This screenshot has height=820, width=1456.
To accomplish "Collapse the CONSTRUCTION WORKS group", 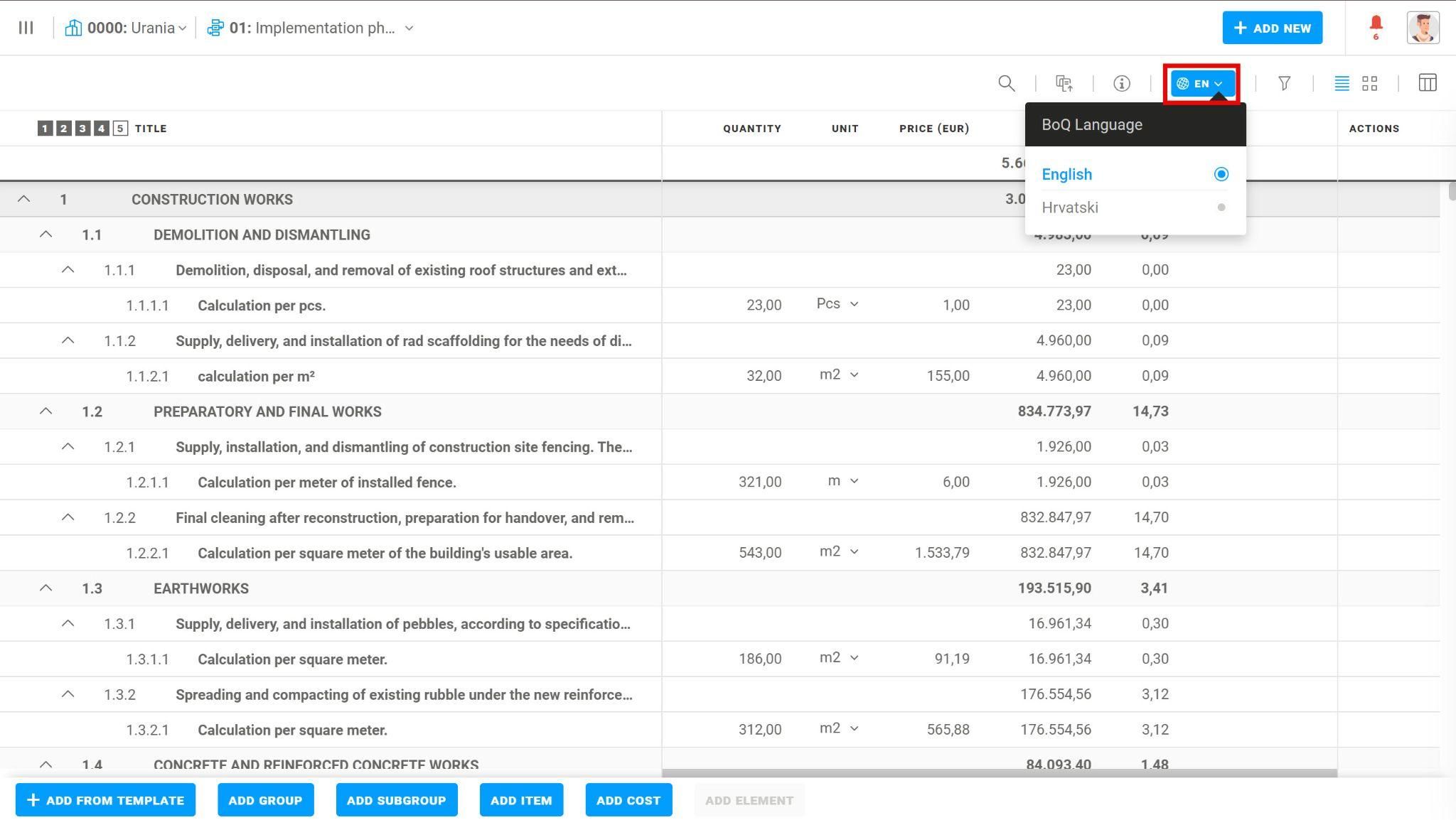I will (23, 199).
